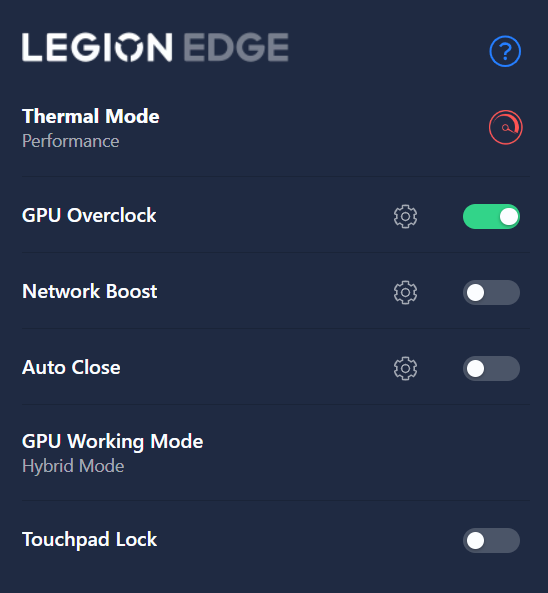Click the gauge needle inside the thermal icon
Image resolution: width=548 pixels, height=593 pixels.
coord(509,129)
